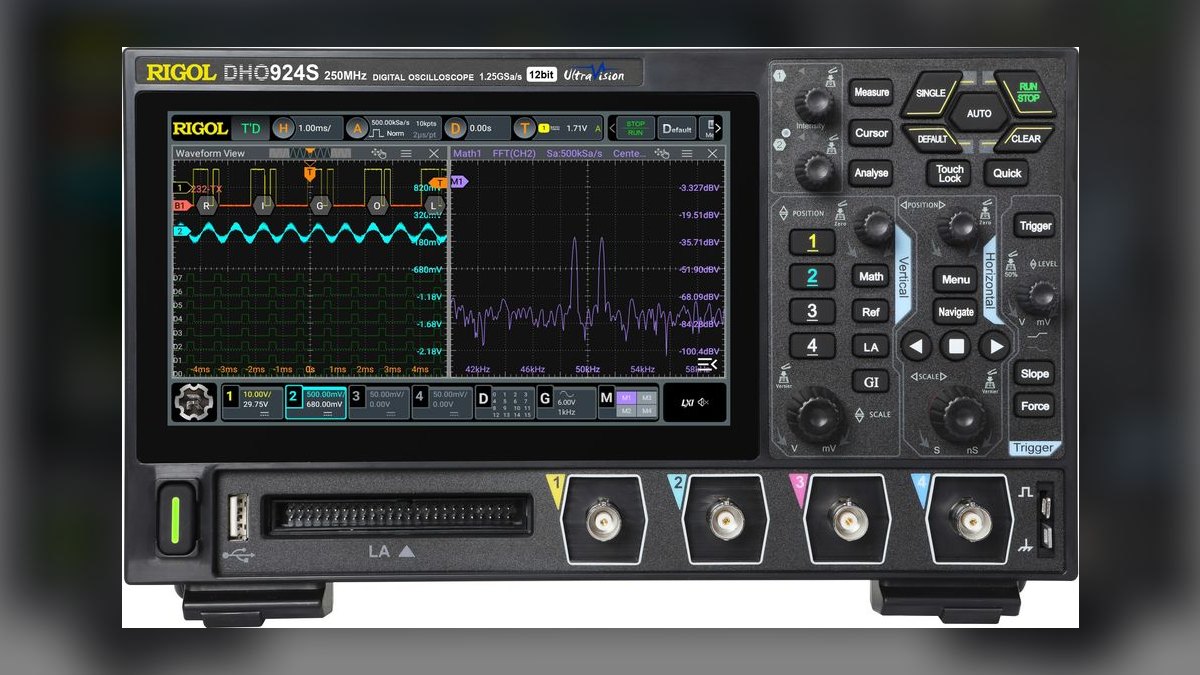Close the Waveform View window
The image size is (1200, 675).
[433, 153]
